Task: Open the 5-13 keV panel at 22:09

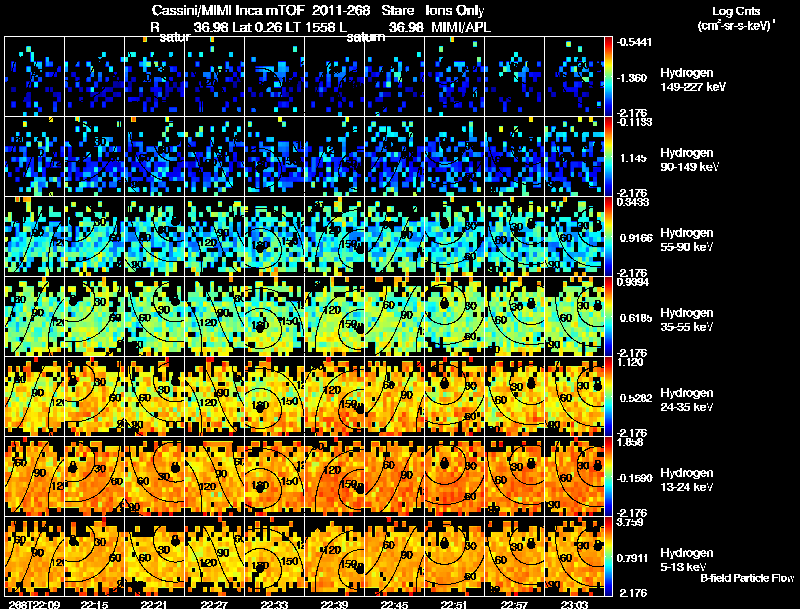Action: 35,557
